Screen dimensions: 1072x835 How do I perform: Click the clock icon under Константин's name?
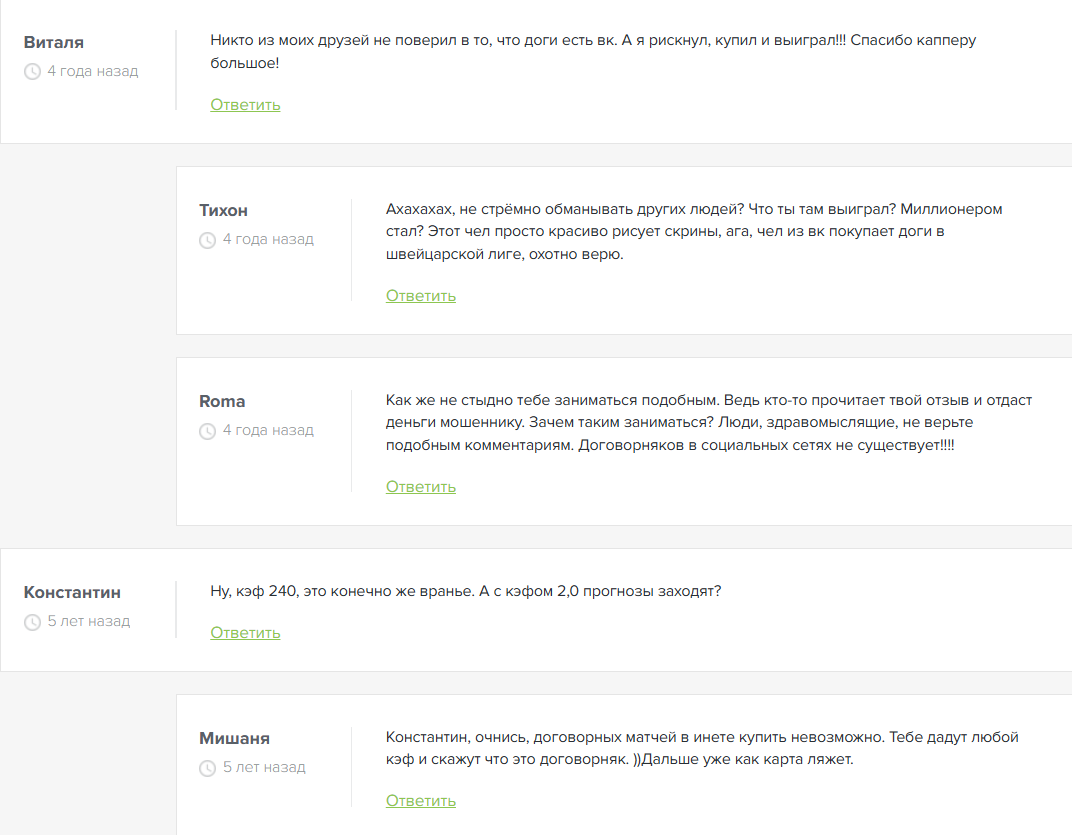tap(32, 622)
